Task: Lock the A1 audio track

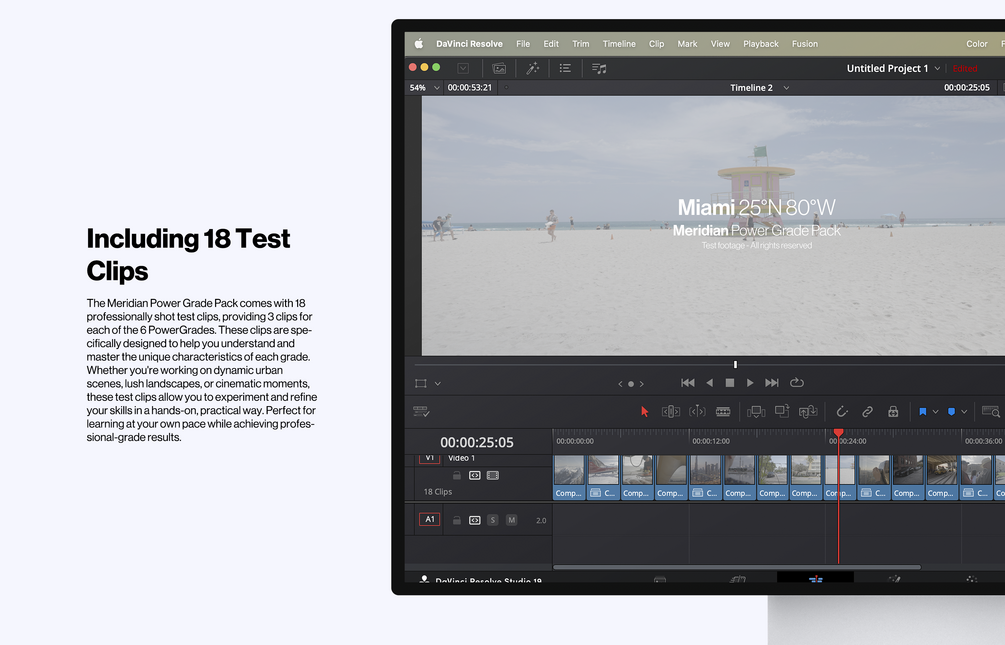Action: [x=457, y=520]
